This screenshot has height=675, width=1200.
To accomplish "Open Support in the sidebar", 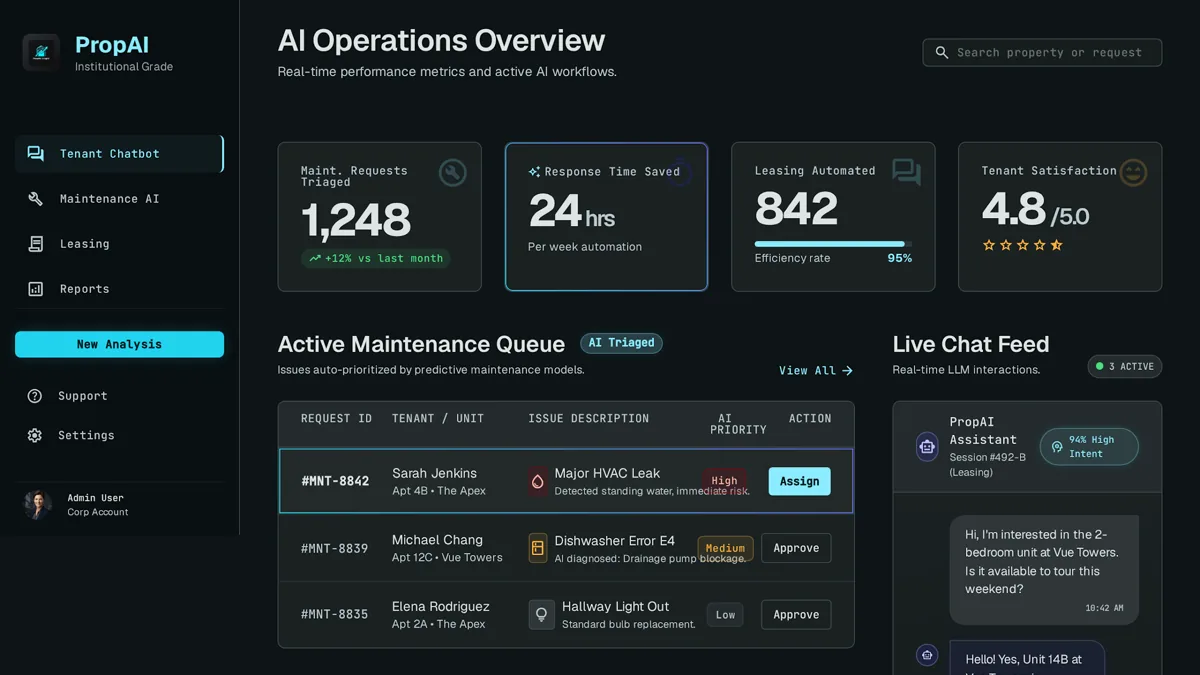I will click(119, 396).
